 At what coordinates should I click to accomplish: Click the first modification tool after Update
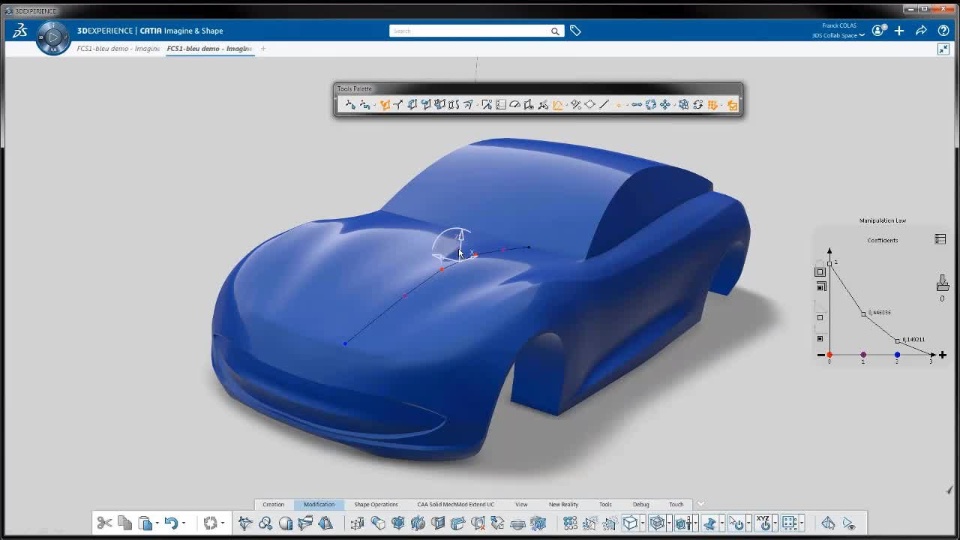245,523
